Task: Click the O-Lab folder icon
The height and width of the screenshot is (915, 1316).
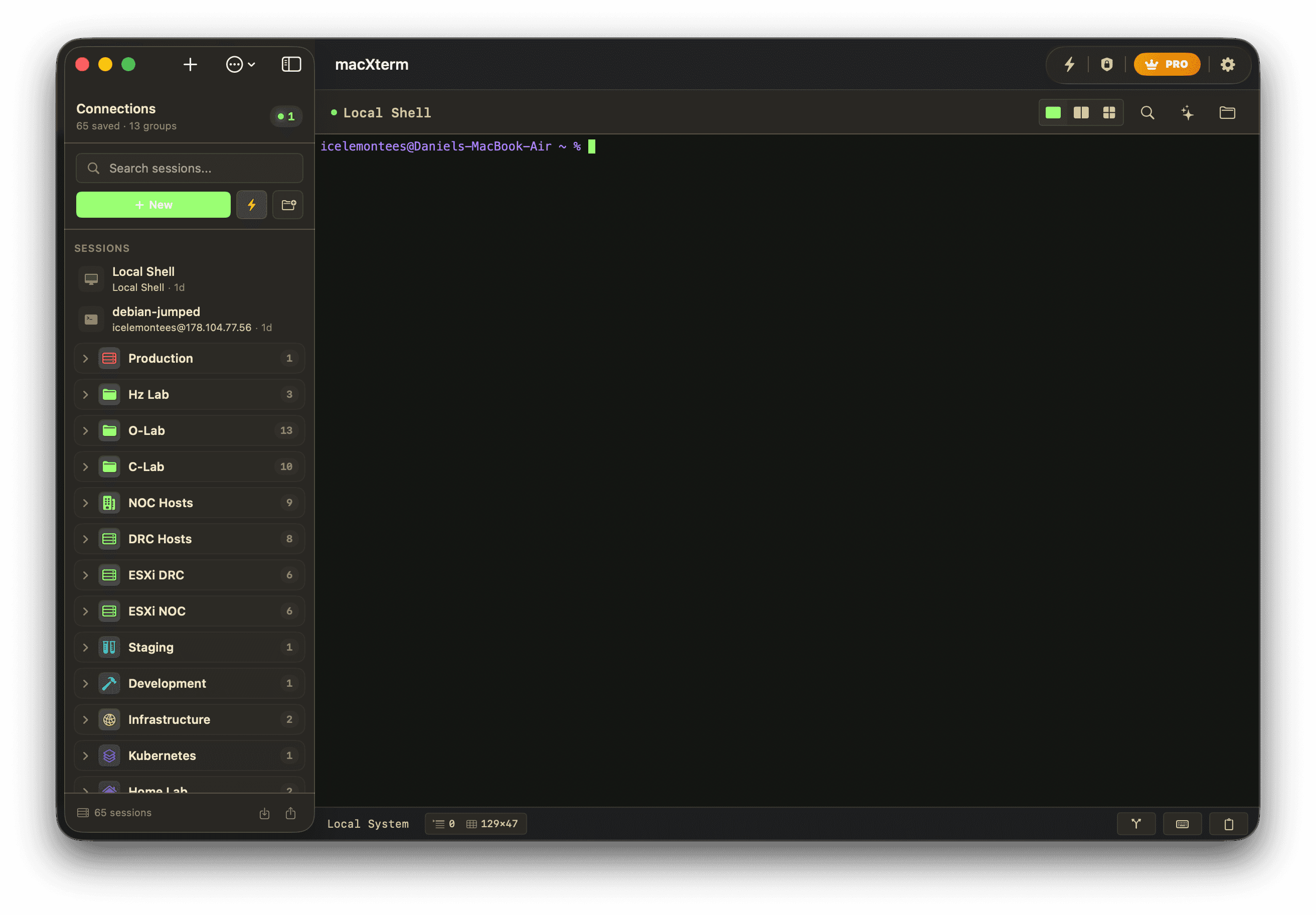Action: 109,430
